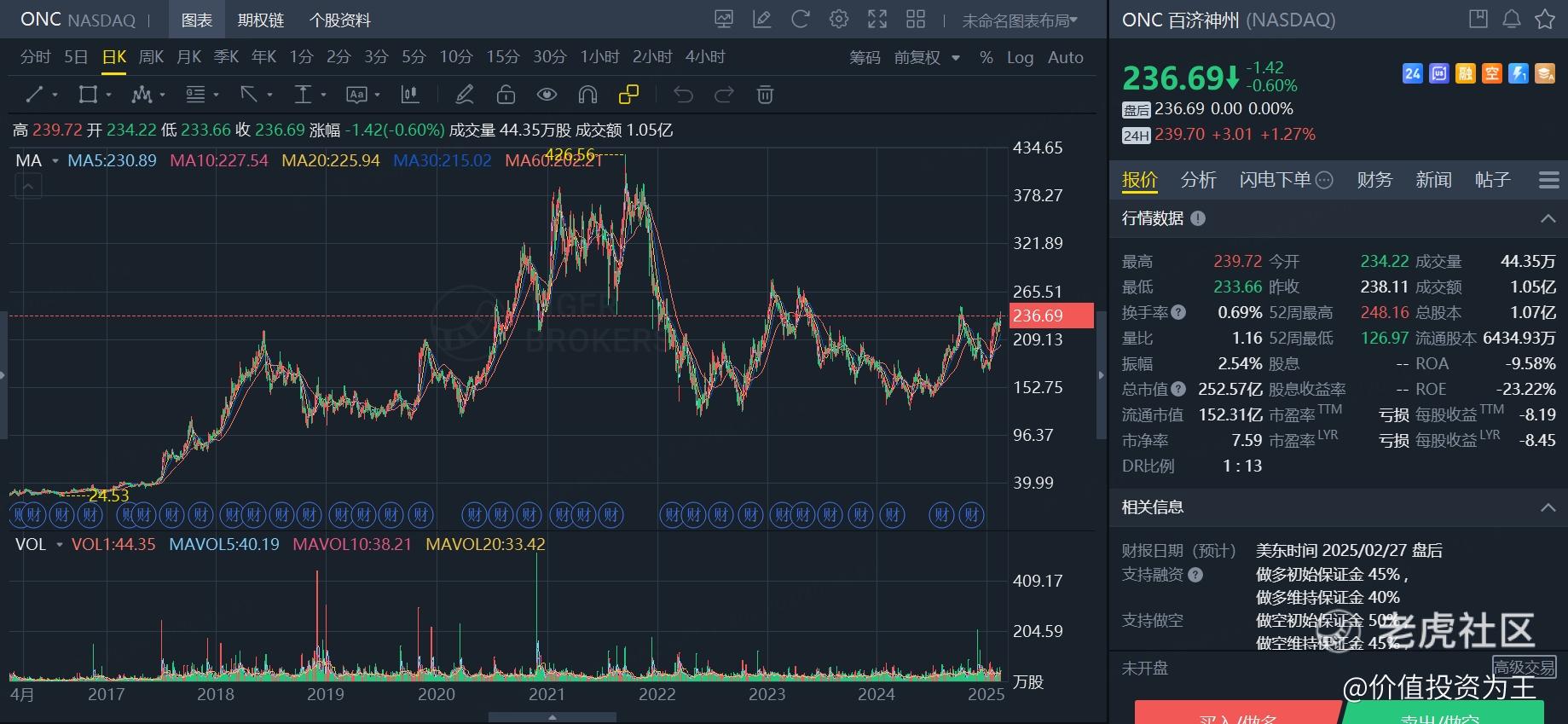Select the rectangle shape tool

click(88, 95)
